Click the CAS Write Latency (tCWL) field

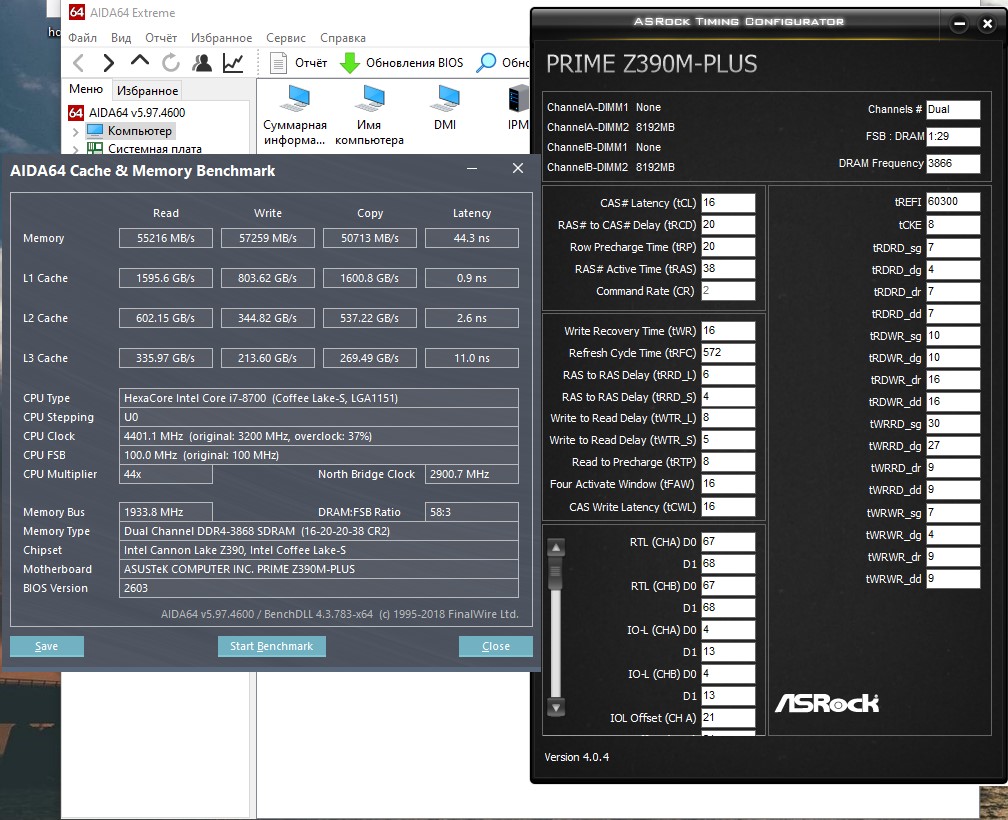(728, 506)
